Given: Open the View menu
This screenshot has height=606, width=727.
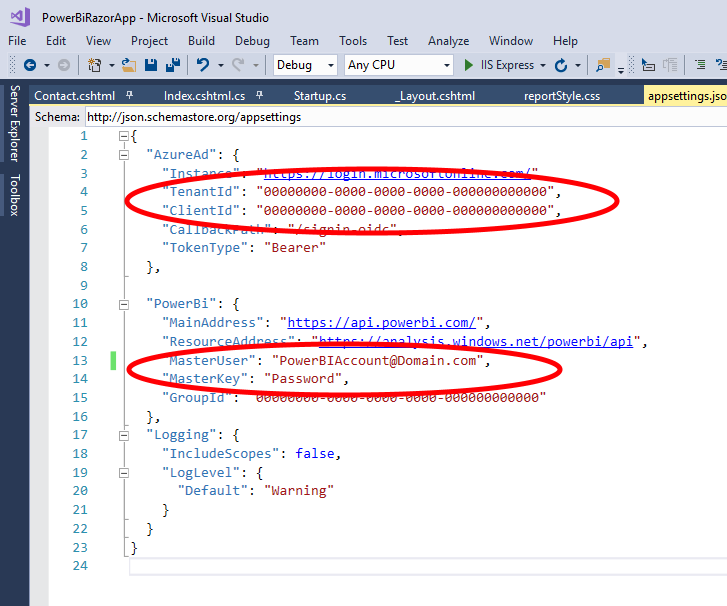Looking at the screenshot, I should [98, 41].
